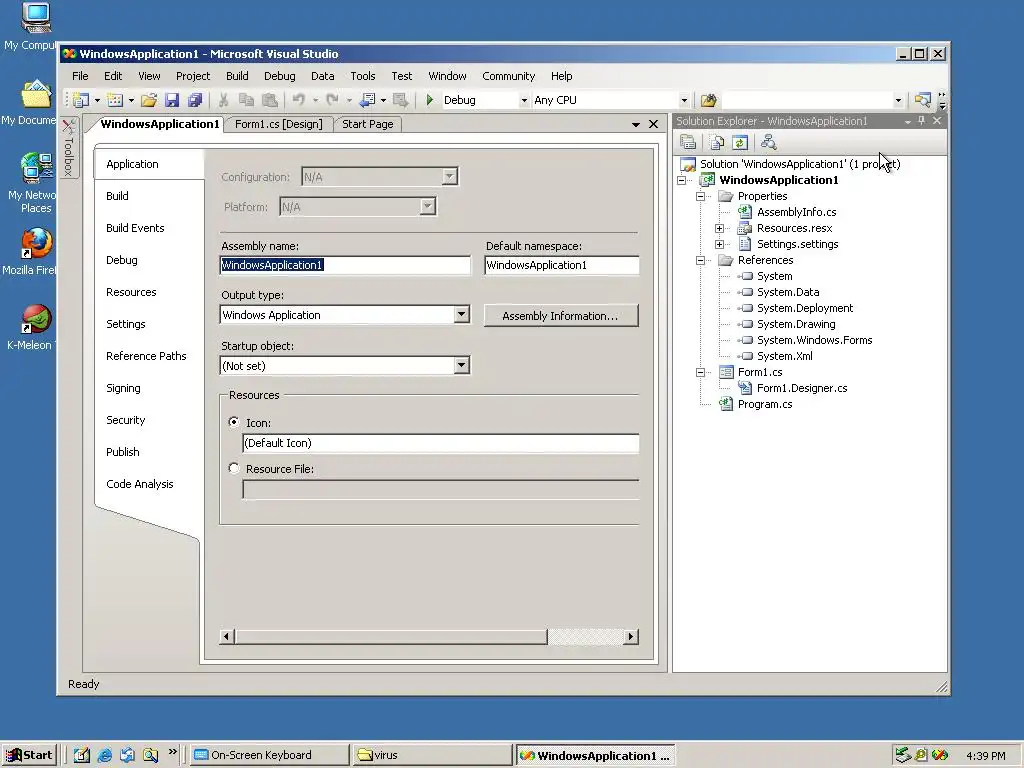Viewport: 1024px width, 768px height.
Task: Click the Icon path input field
Action: click(440, 443)
